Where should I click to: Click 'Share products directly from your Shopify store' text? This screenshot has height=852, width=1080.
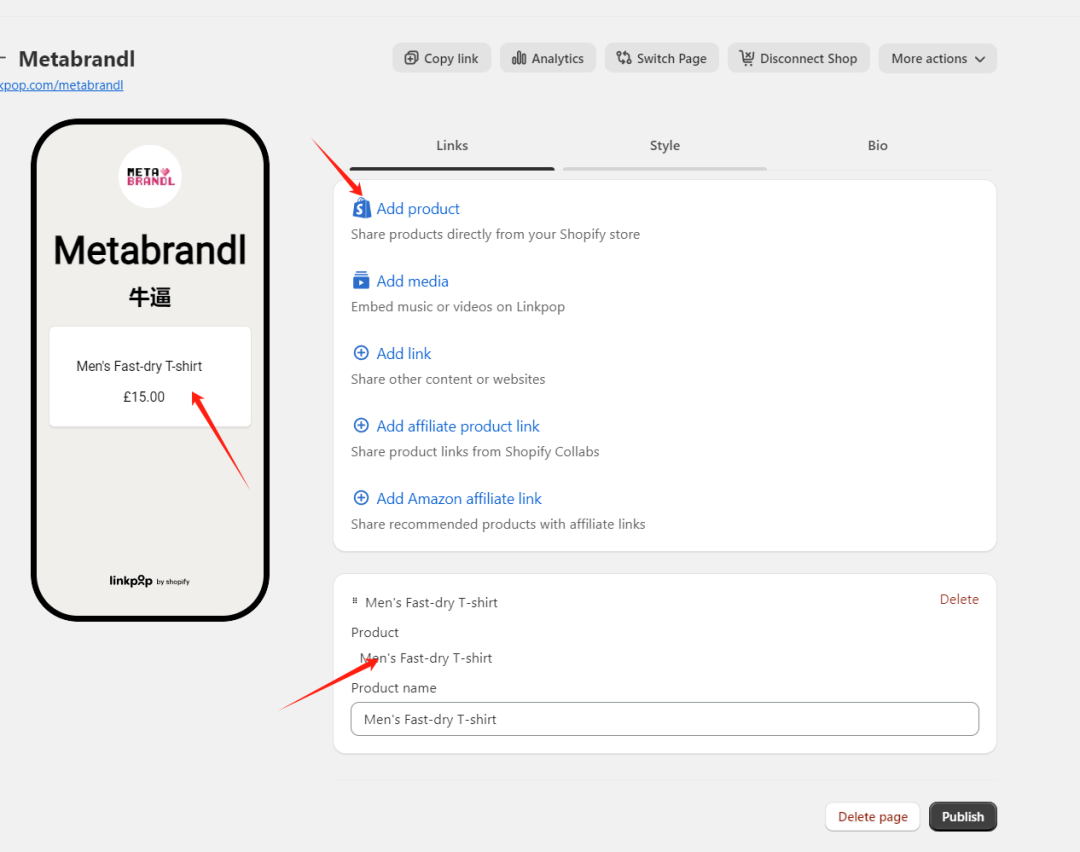coord(495,234)
